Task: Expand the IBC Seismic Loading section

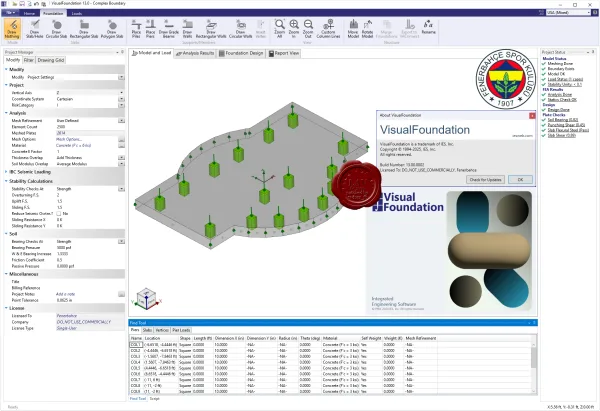Action: [6, 172]
